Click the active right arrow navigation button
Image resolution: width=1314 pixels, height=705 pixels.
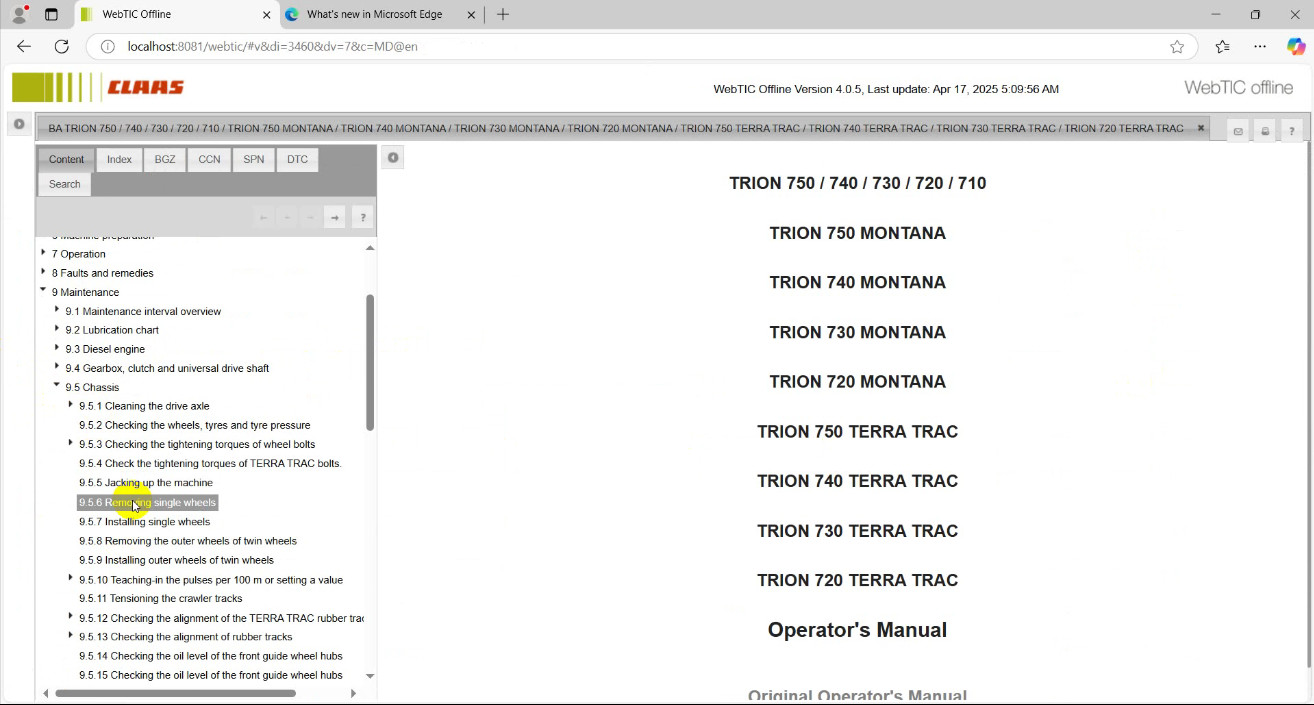pos(335,217)
